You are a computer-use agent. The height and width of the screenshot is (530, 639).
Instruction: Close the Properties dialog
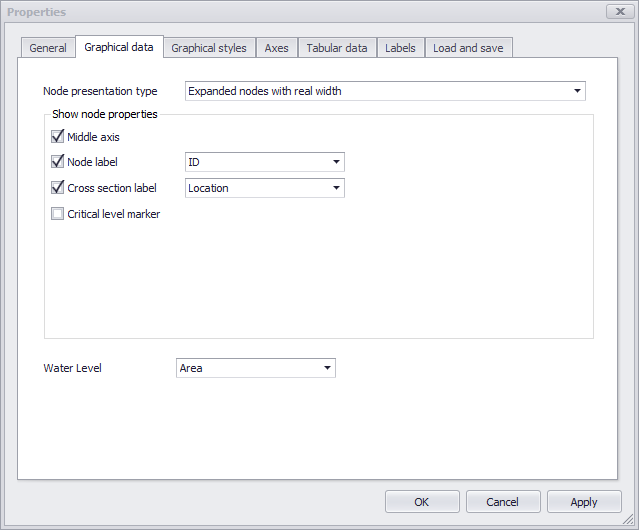(x=620, y=11)
